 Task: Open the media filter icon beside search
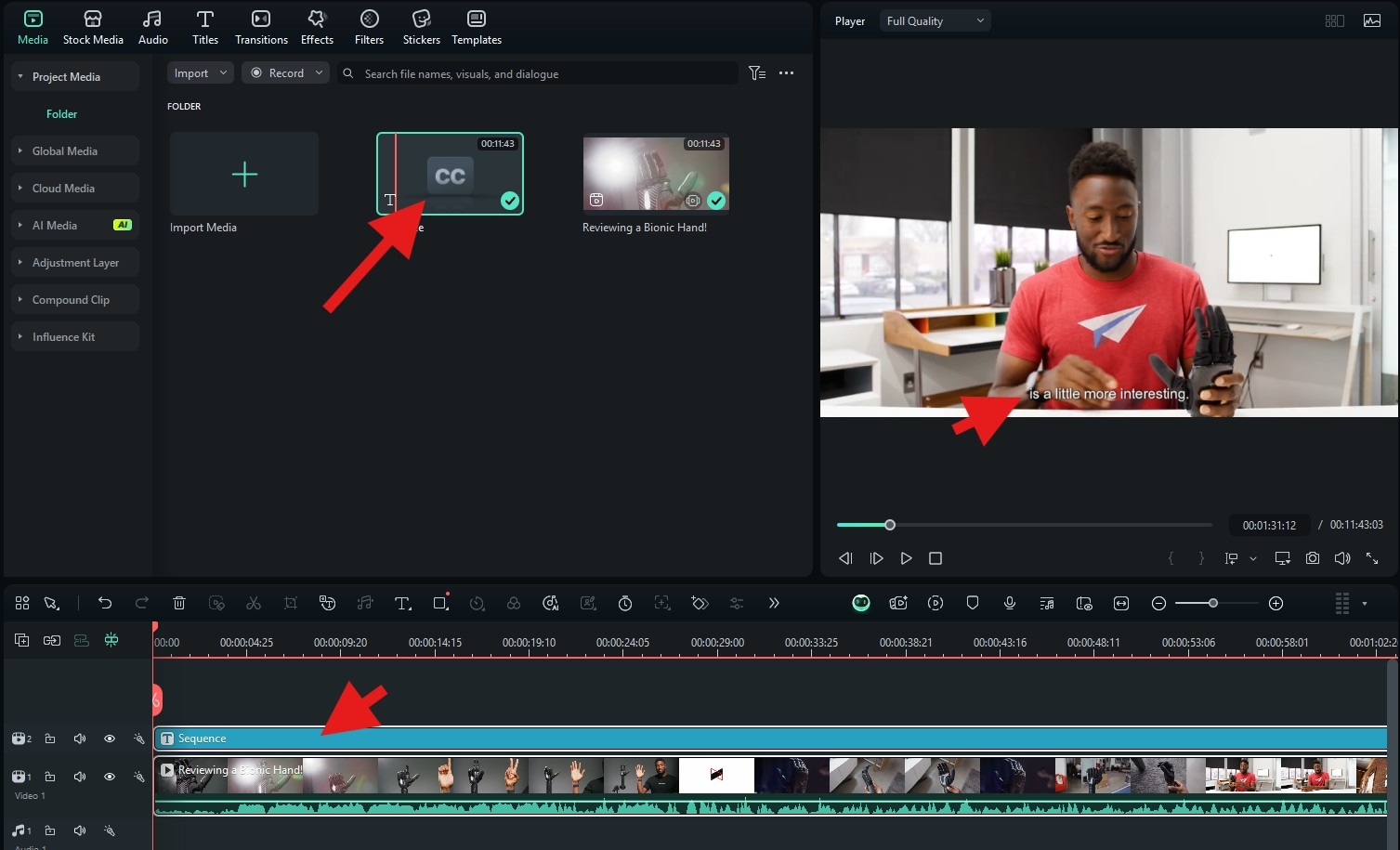click(x=757, y=72)
